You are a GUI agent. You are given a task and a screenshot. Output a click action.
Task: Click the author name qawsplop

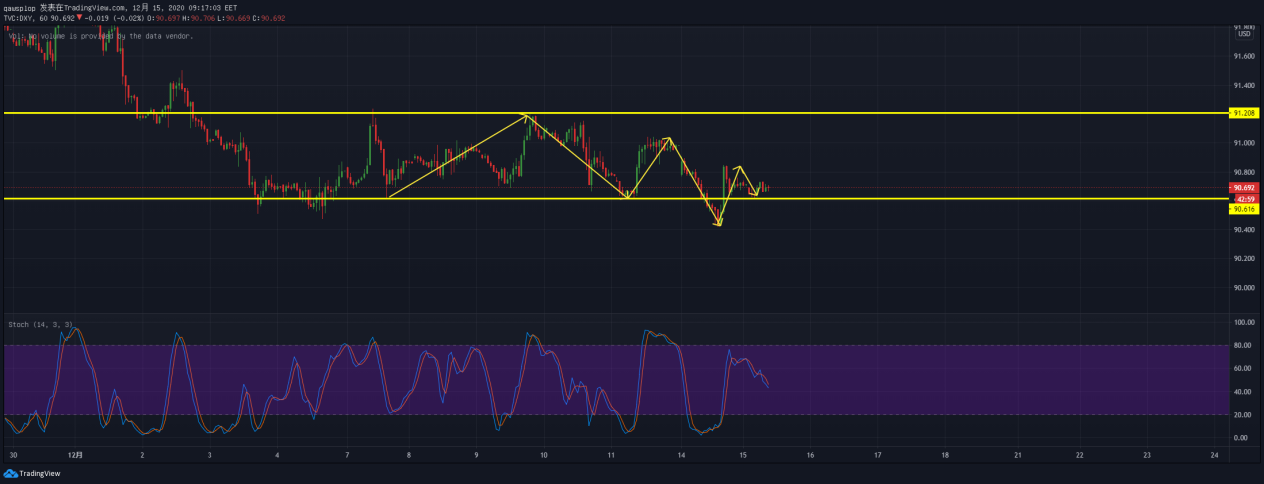click(x=18, y=6)
